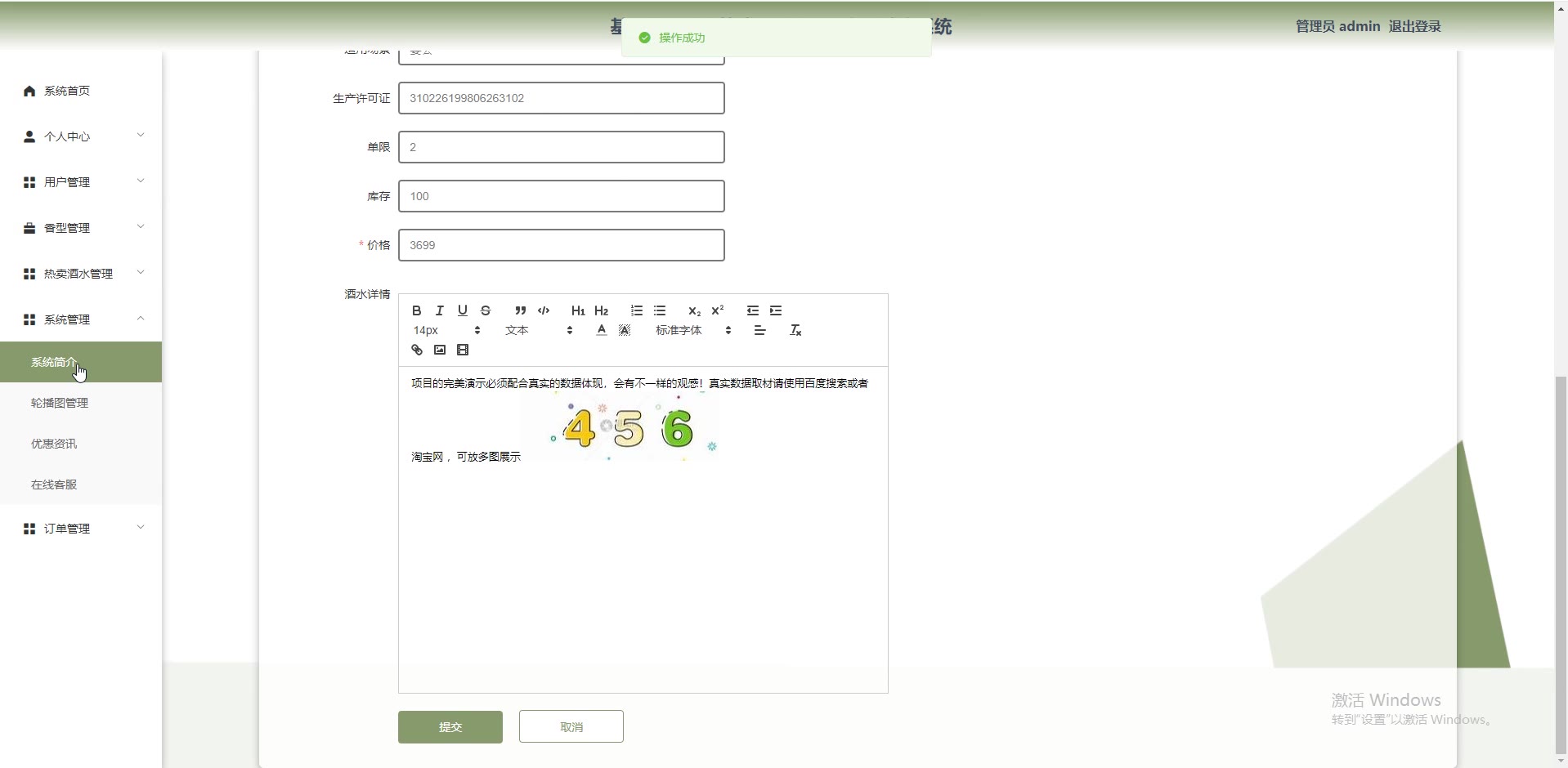
Task: Focus the 单限 input field
Action: coord(562,147)
